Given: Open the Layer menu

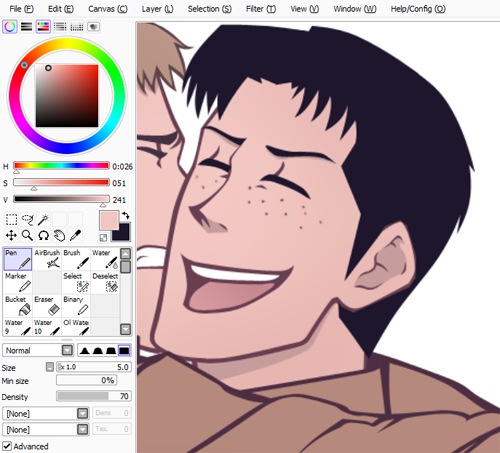Looking at the screenshot, I should (157, 9).
